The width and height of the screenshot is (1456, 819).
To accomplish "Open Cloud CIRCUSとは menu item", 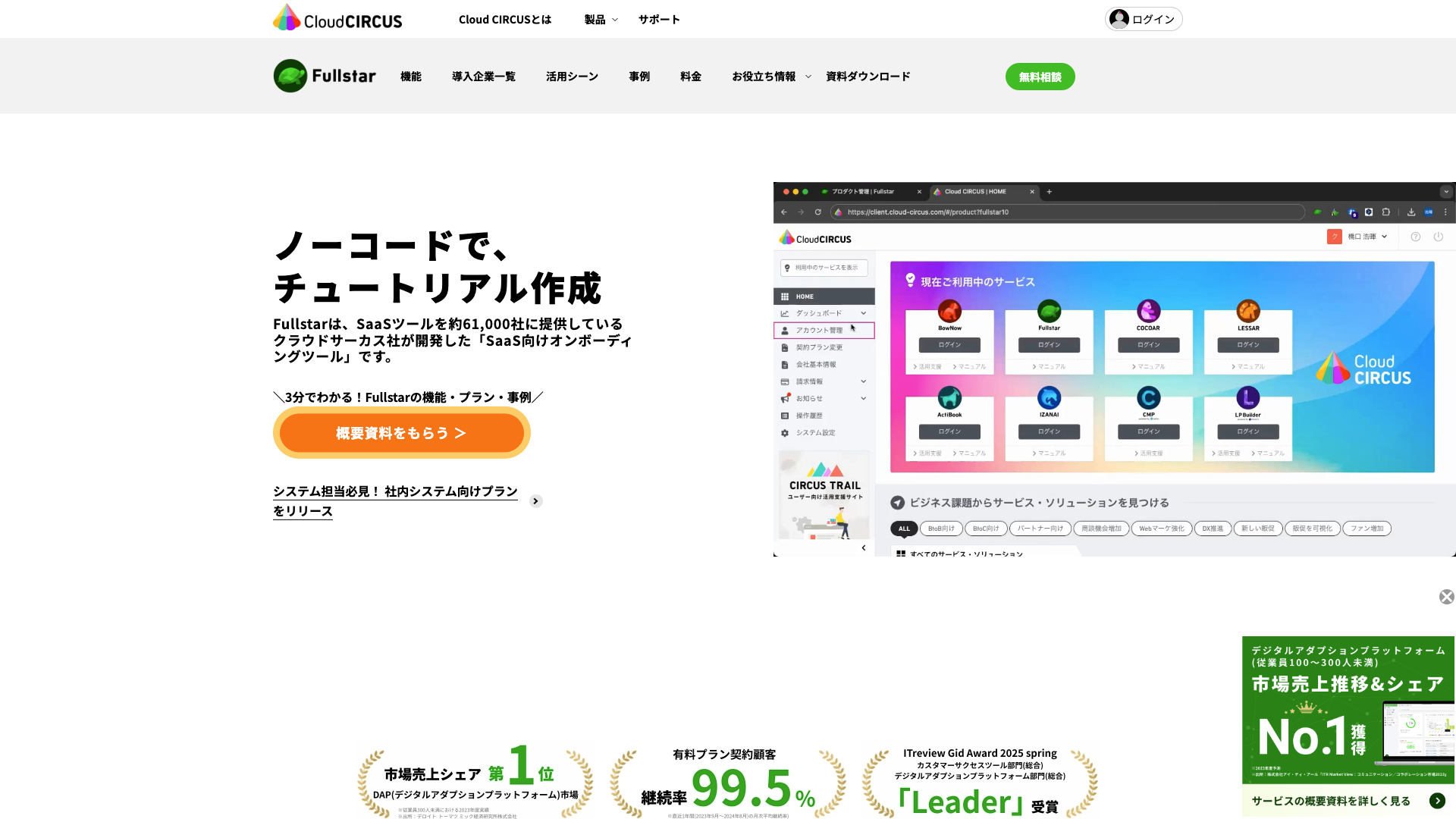I will tap(504, 20).
